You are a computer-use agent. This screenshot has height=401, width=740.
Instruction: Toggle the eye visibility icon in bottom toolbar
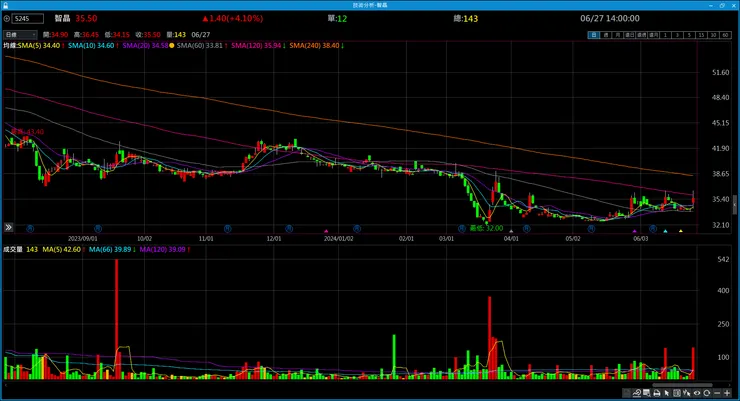[697, 393]
